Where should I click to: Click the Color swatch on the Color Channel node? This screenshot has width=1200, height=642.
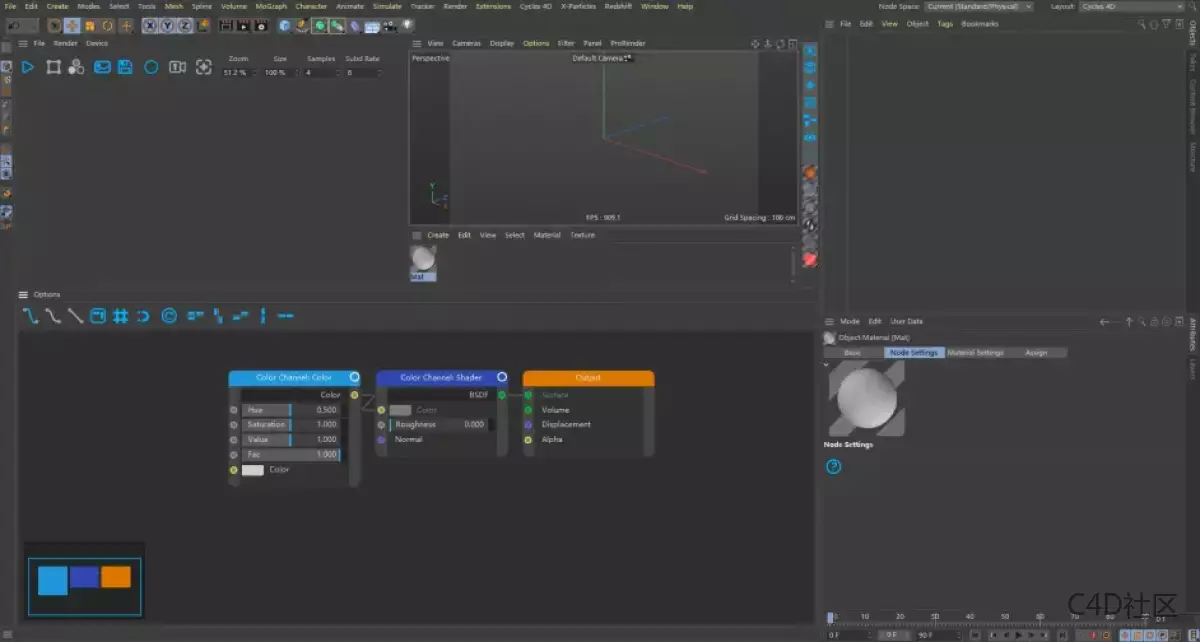point(255,470)
